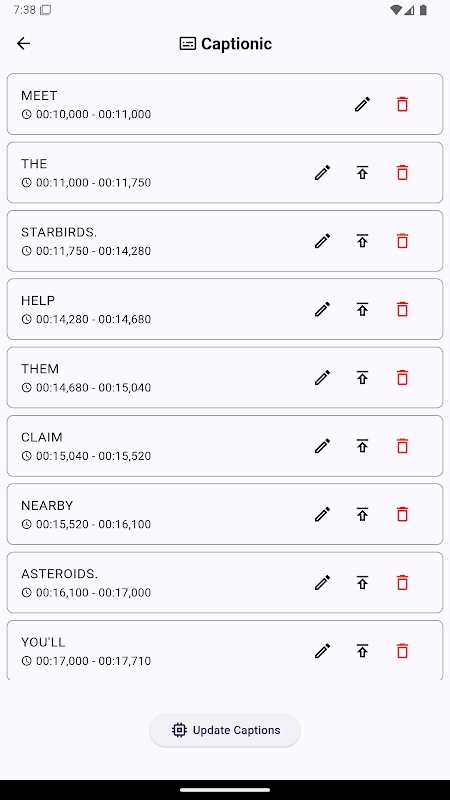Tap the Captionic title logo

(x=188, y=44)
